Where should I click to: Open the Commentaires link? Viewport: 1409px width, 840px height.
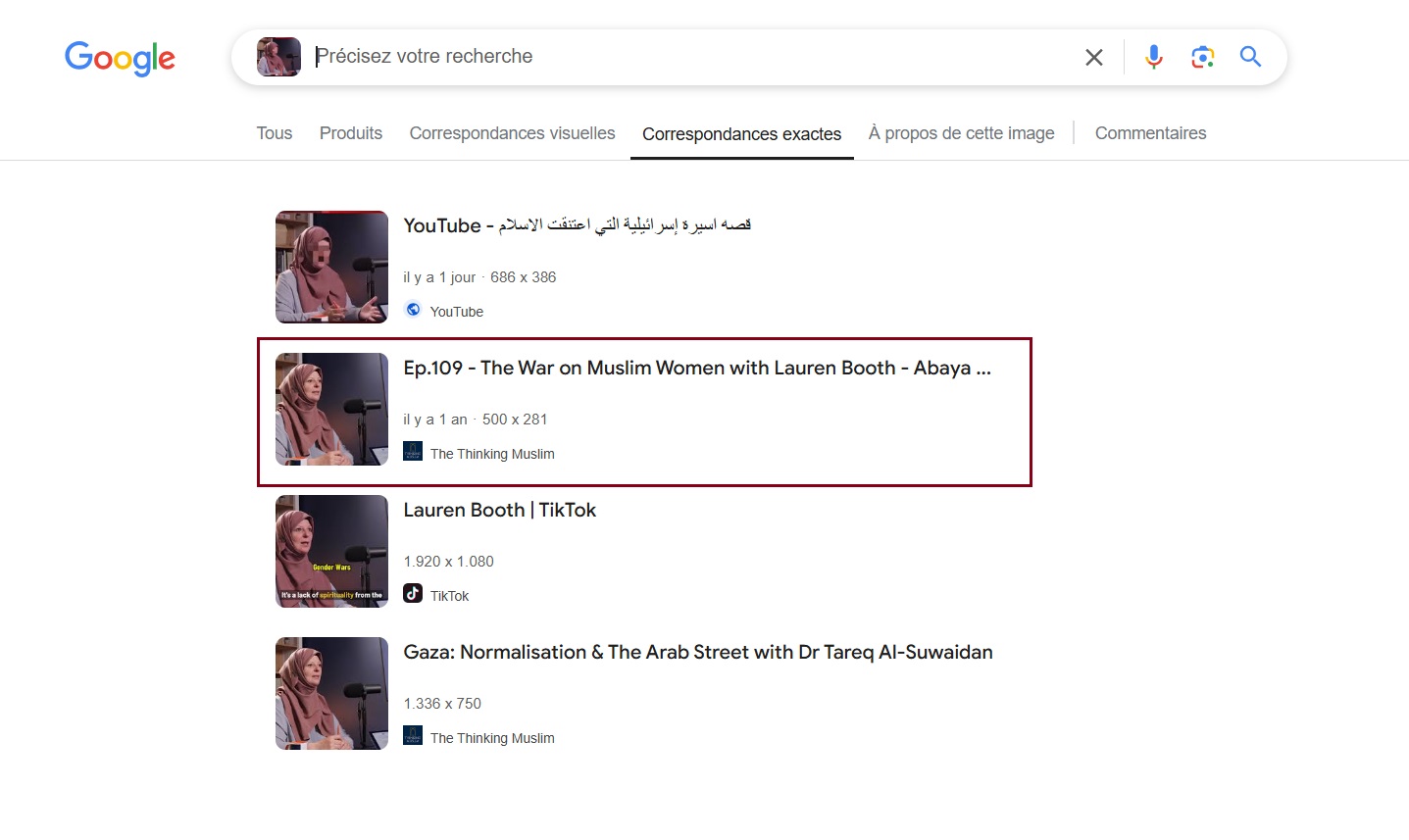pos(1151,133)
